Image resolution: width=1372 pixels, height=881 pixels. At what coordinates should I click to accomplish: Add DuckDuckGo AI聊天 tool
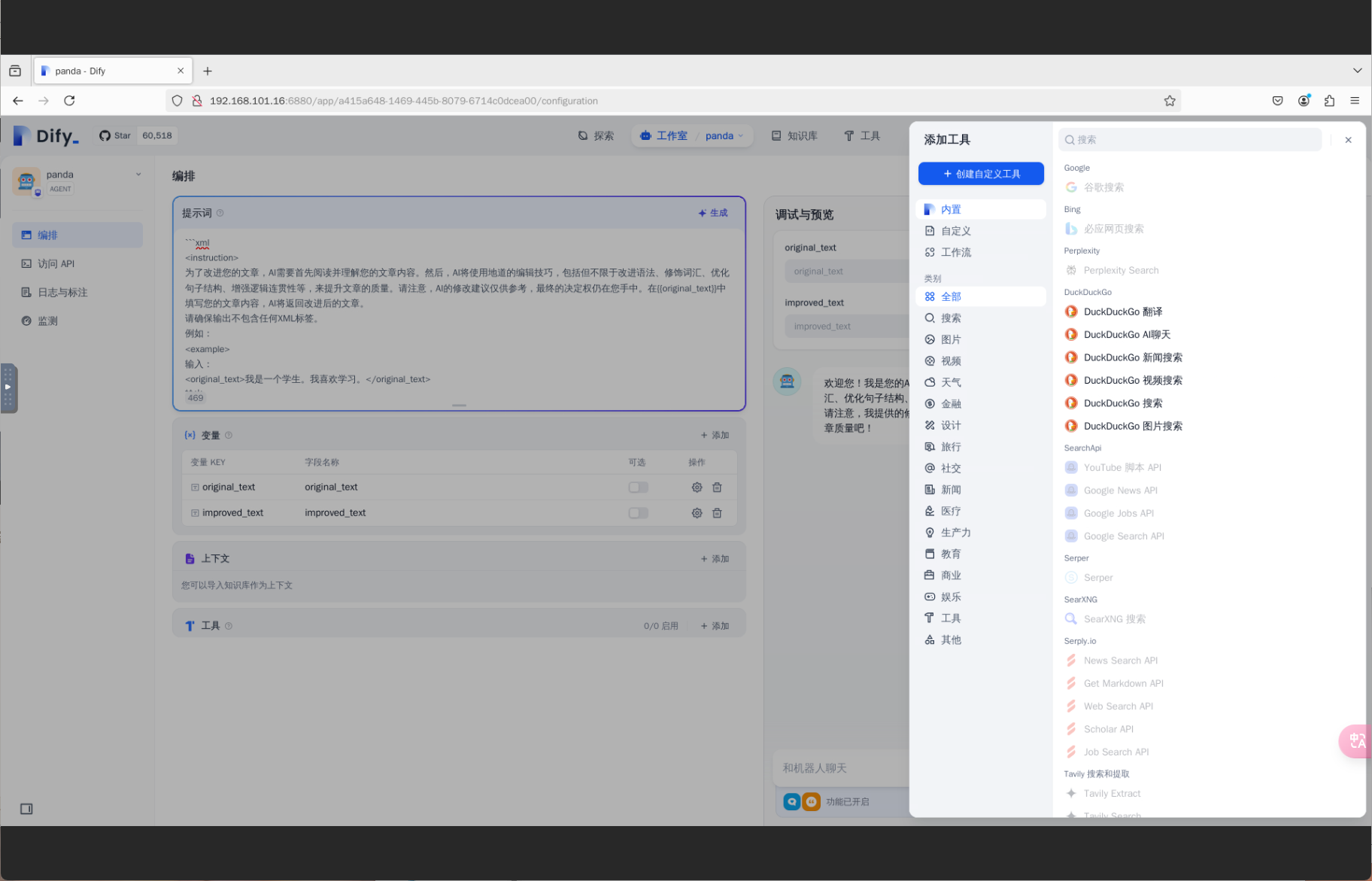point(1118,335)
